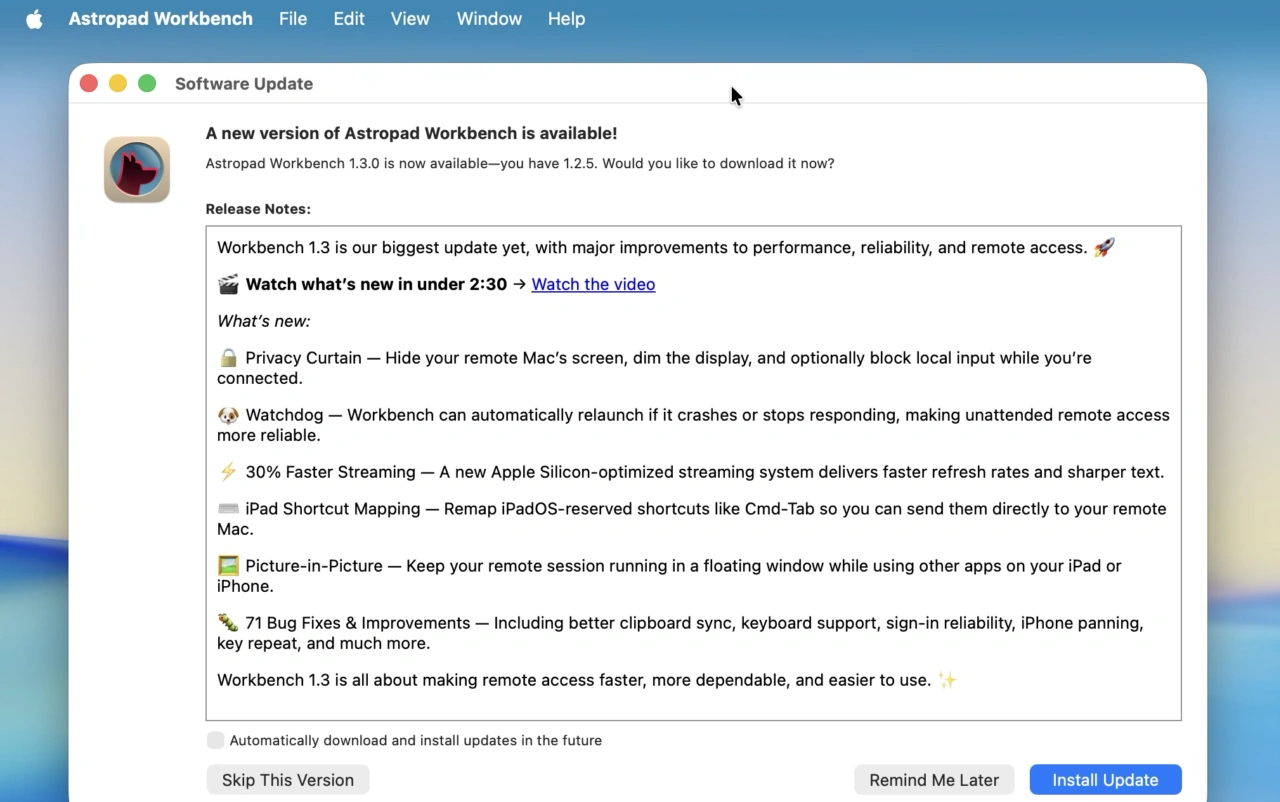Click the picture emoji beside Picture-in-Picture
Viewport: 1280px width, 802px height.
228,566
